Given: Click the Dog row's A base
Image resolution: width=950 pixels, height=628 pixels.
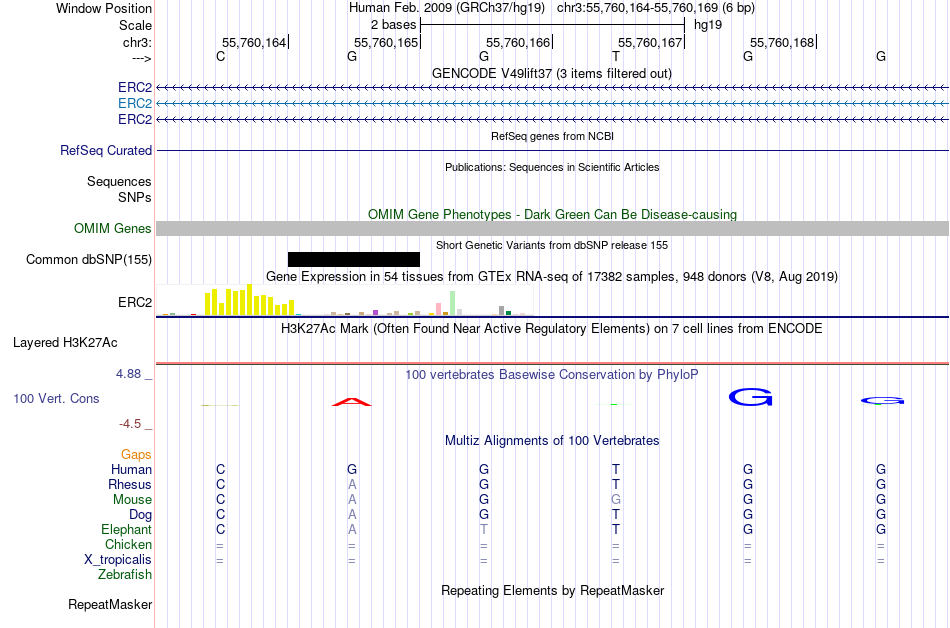Looking at the screenshot, I should coord(352,514).
